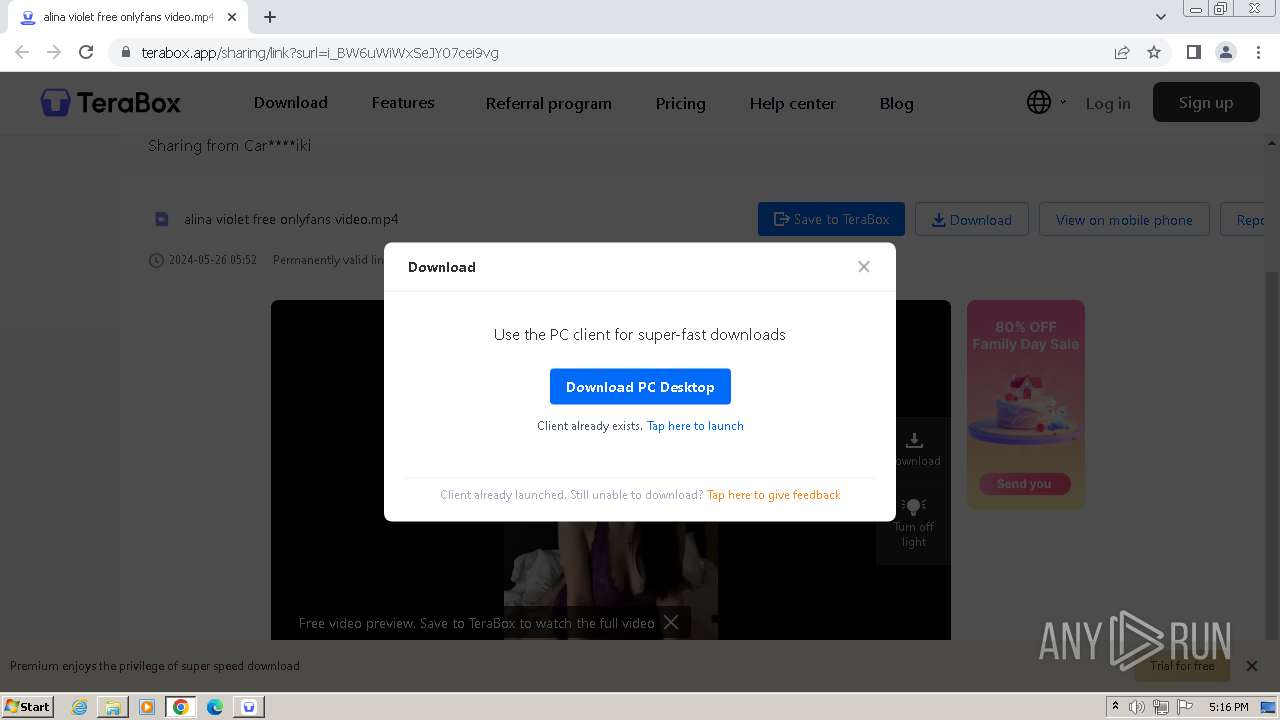Click the browser forward arrow
Viewport: 1280px width, 720px height.
54,52
